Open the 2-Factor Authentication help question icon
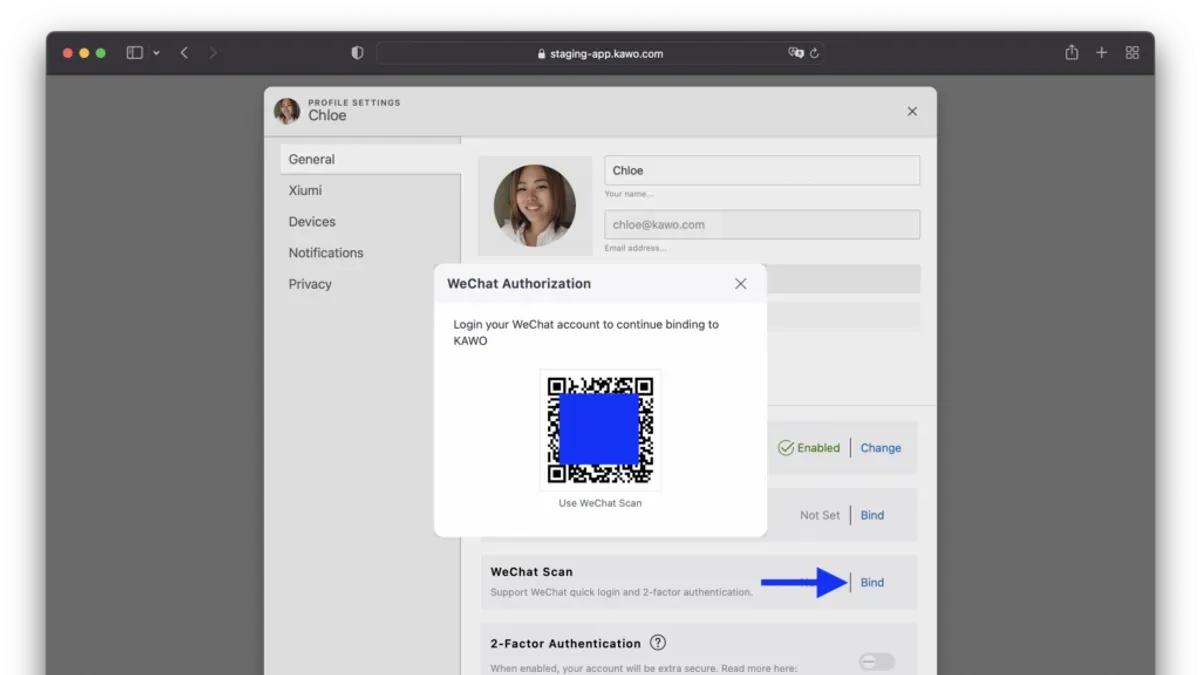 pyautogui.click(x=658, y=643)
